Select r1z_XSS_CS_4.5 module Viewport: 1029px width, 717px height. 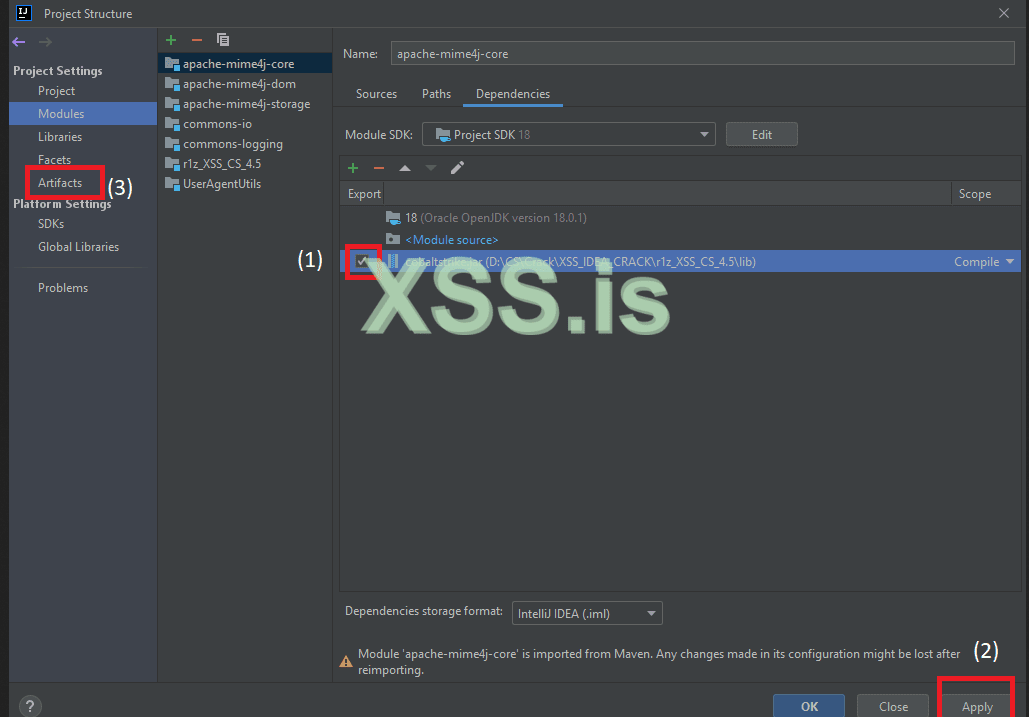[245, 163]
